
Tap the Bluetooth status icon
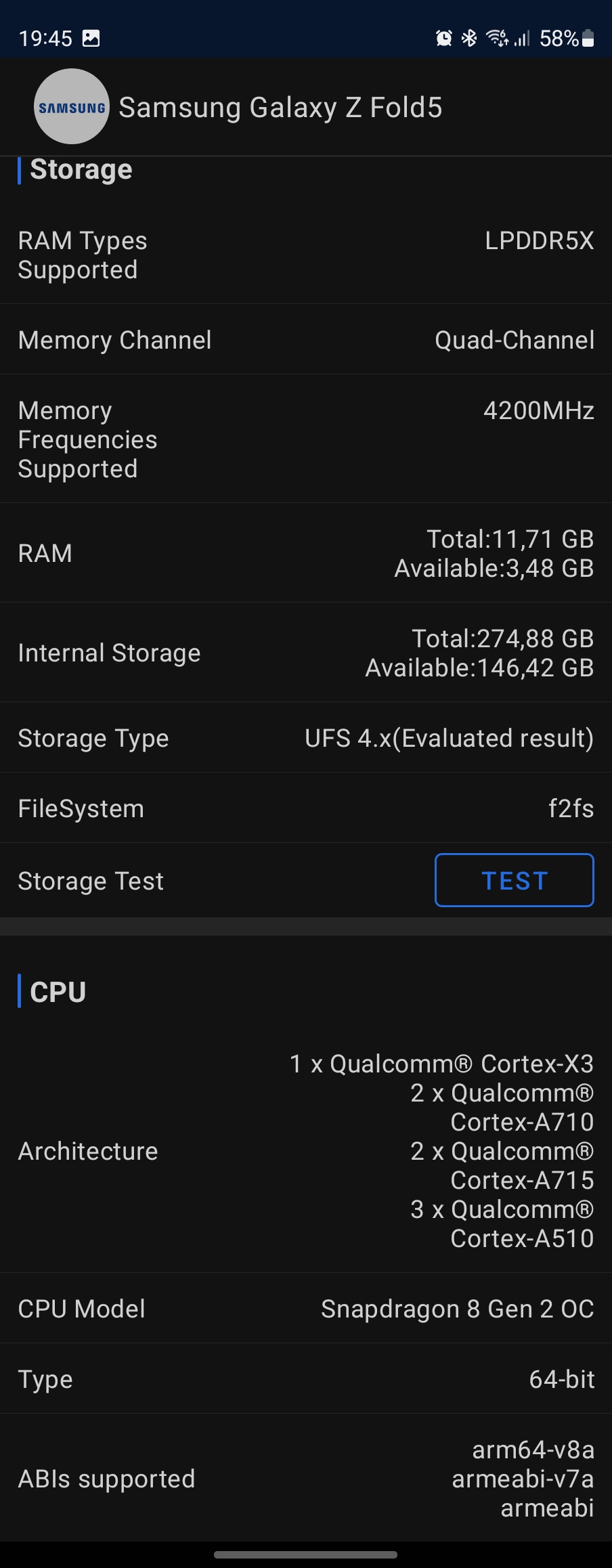point(468,38)
